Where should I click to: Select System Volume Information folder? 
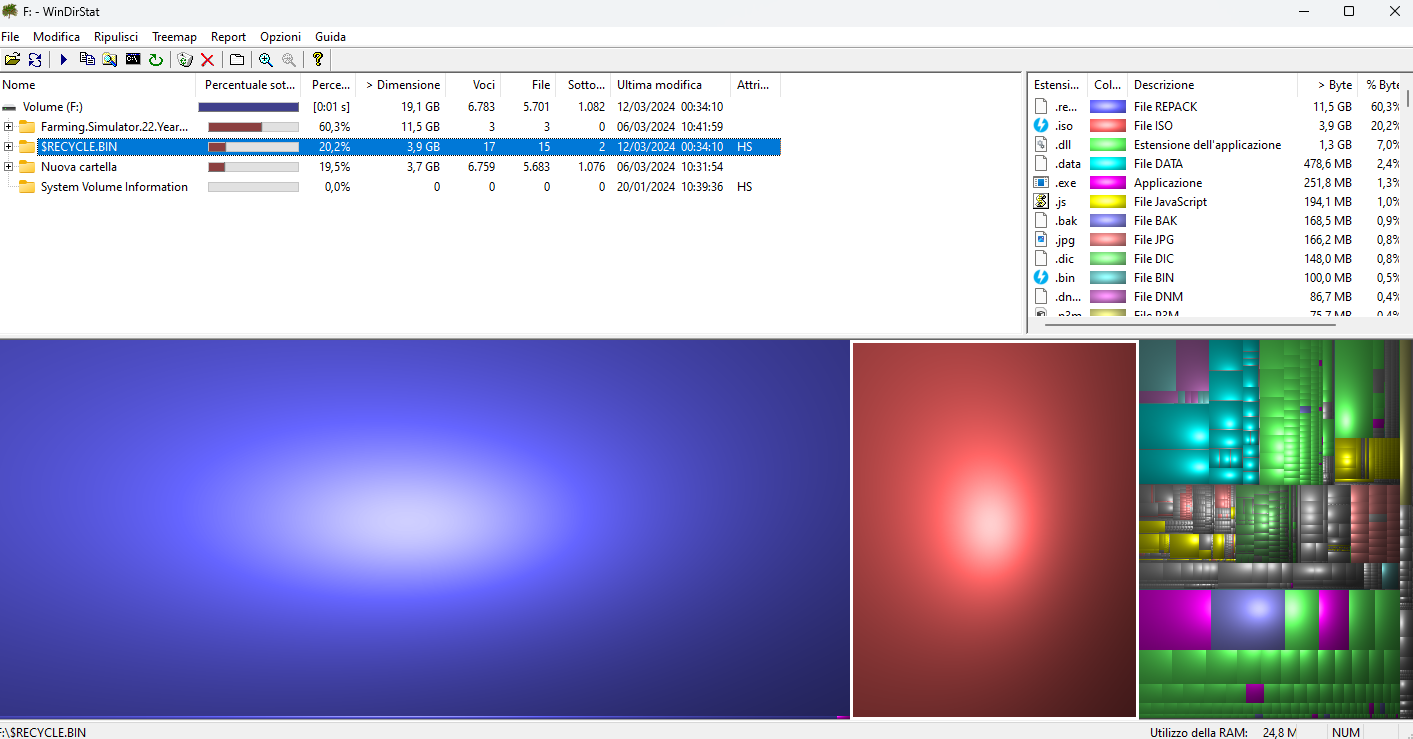pos(114,187)
